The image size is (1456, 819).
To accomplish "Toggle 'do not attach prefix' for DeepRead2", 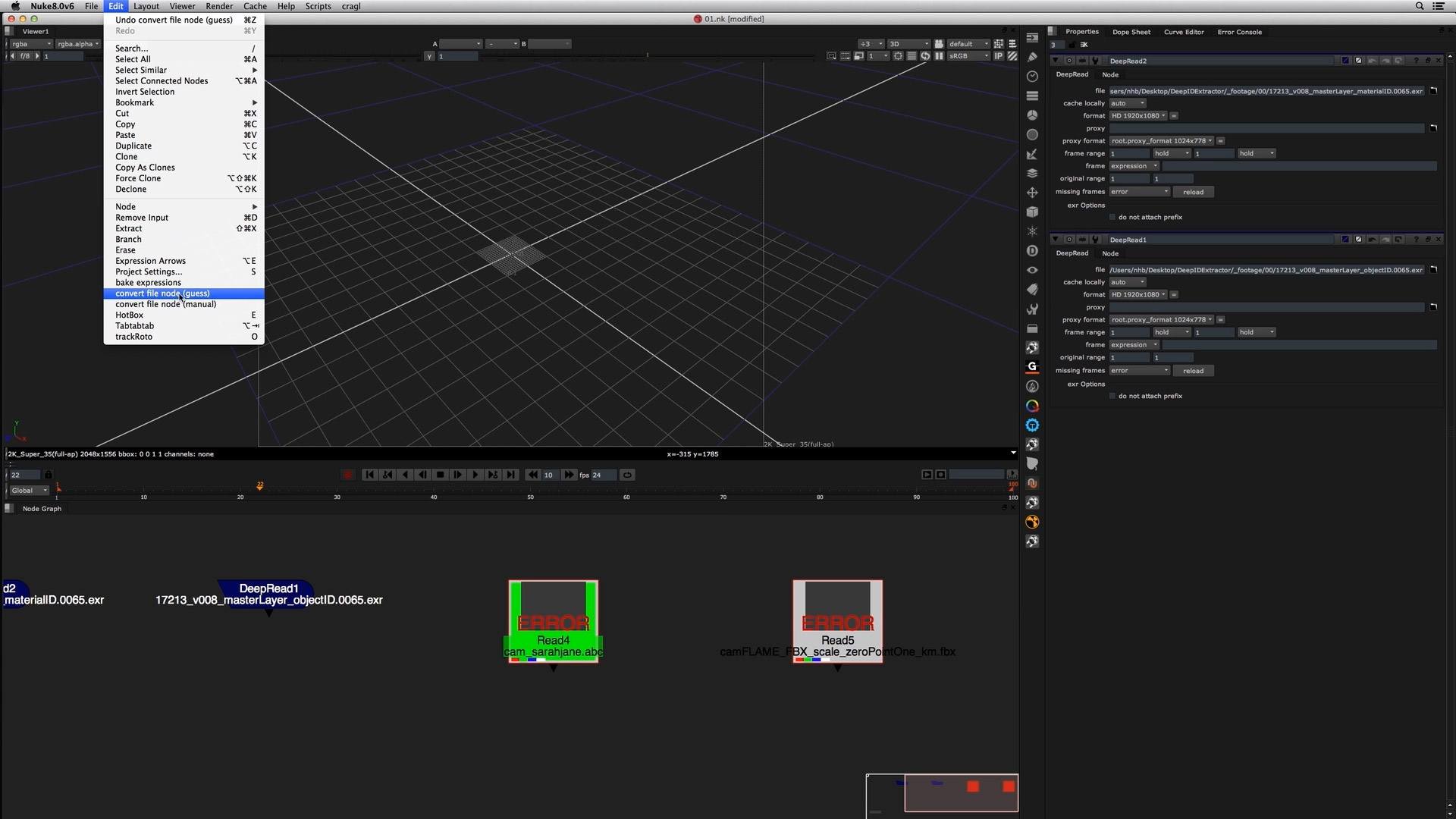I will pyautogui.click(x=1112, y=218).
